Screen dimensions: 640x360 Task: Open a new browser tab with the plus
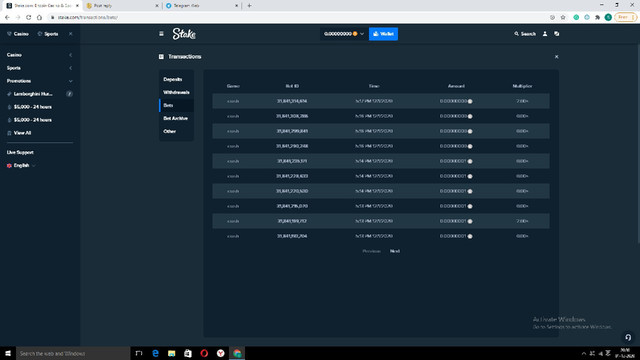click(249, 6)
